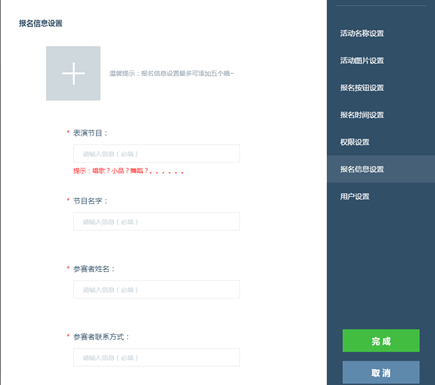435x385 pixels.
Task: Click the 节目名字 field label
Action: click(x=90, y=201)
